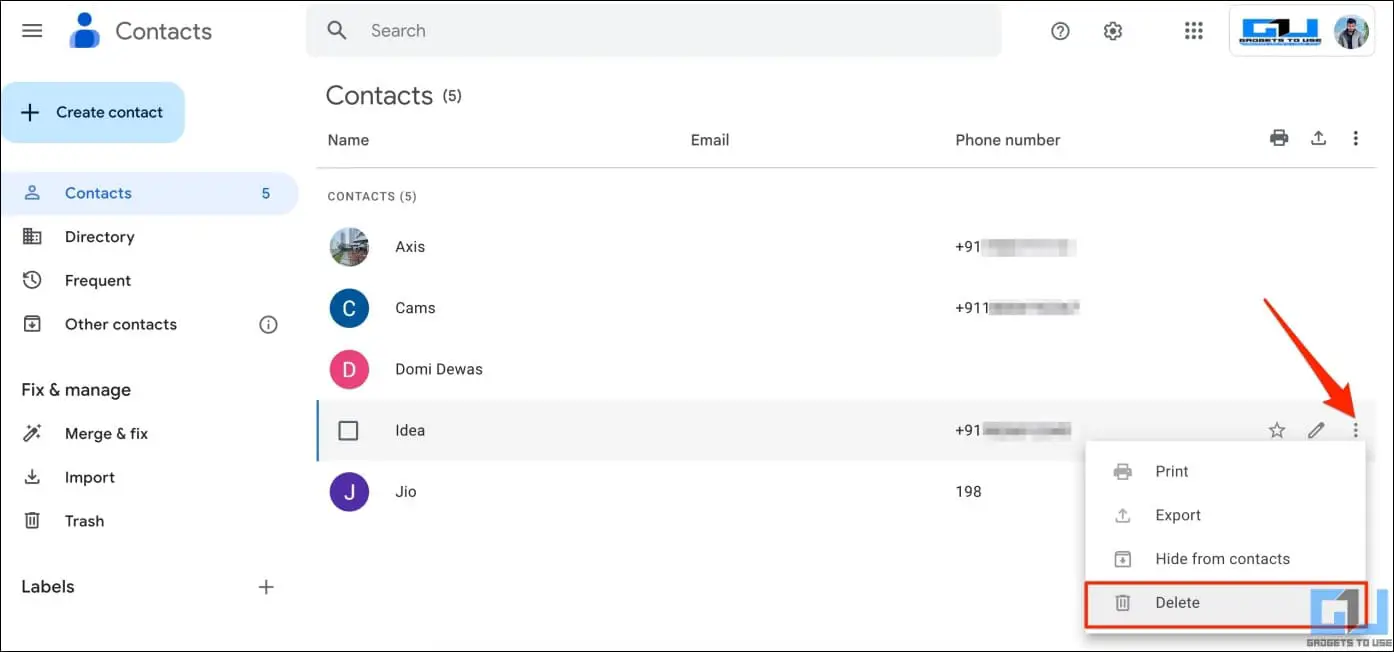1394x652 pixels.
Task: Click the export icon in list header
Action: 1318,139
